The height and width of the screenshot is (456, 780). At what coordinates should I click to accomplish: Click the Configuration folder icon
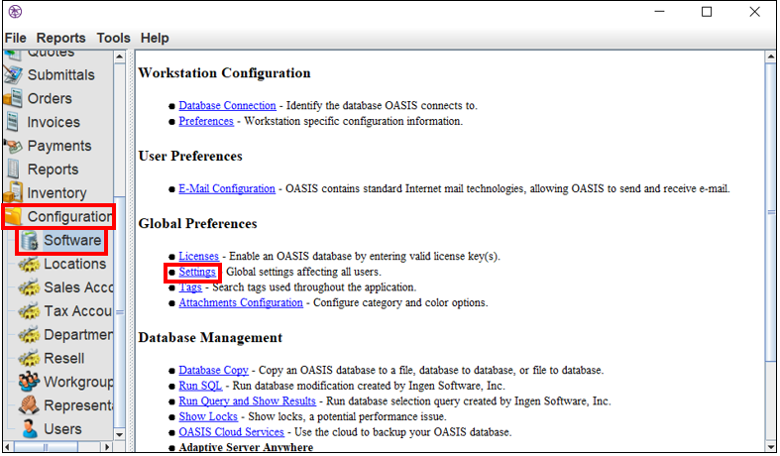tap(13, 216)
